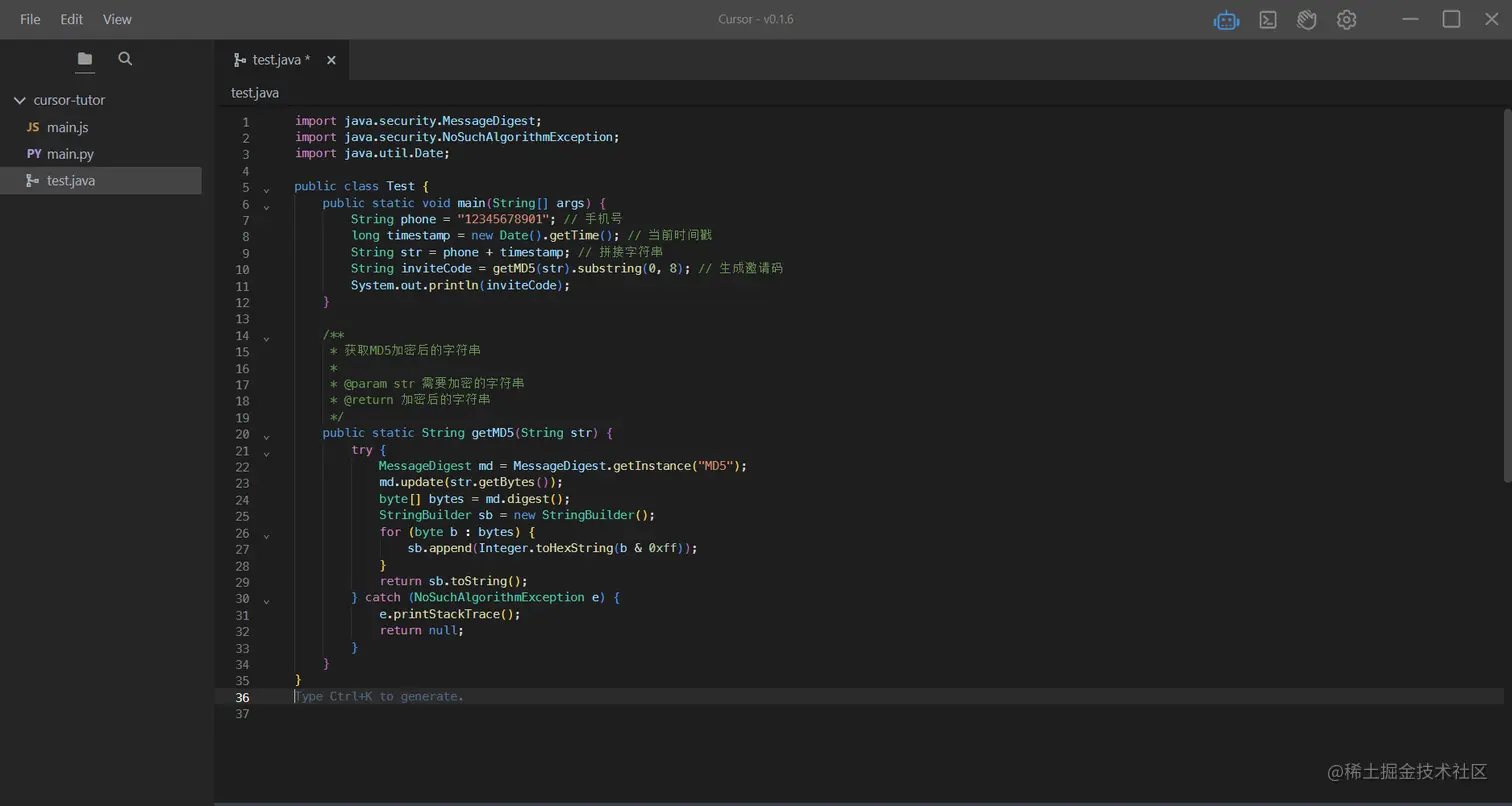Open the terminal icon in title bar
The image size is (1512, 806).
1267,20
